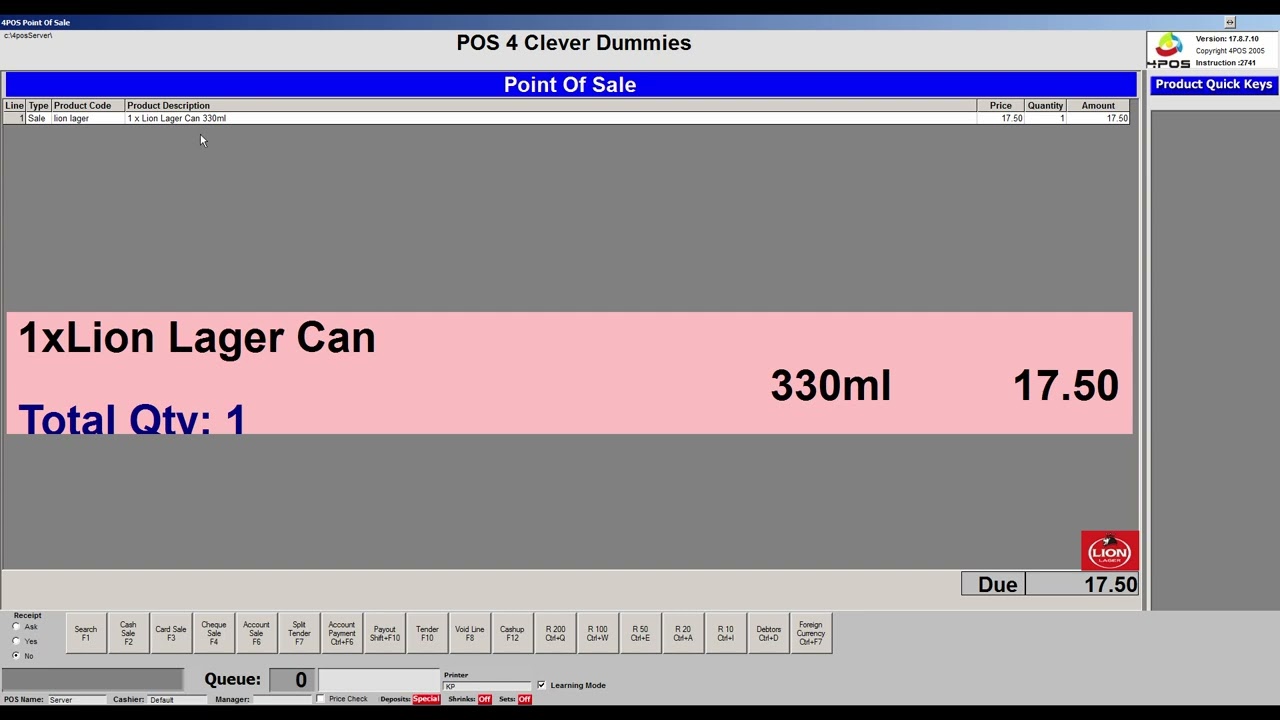The width and height of the screenshot is (1280, 720).
Task: Click the Type column header
Action: pos(38,105)
